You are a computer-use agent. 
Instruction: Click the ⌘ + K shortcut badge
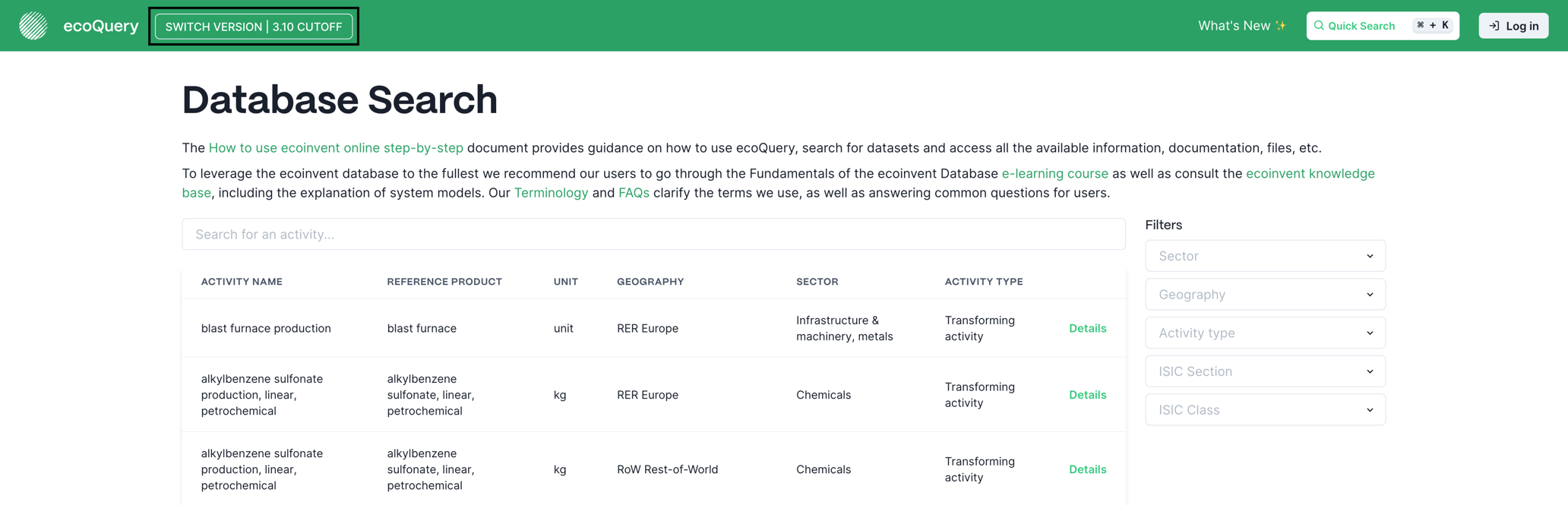point(1432,25)
